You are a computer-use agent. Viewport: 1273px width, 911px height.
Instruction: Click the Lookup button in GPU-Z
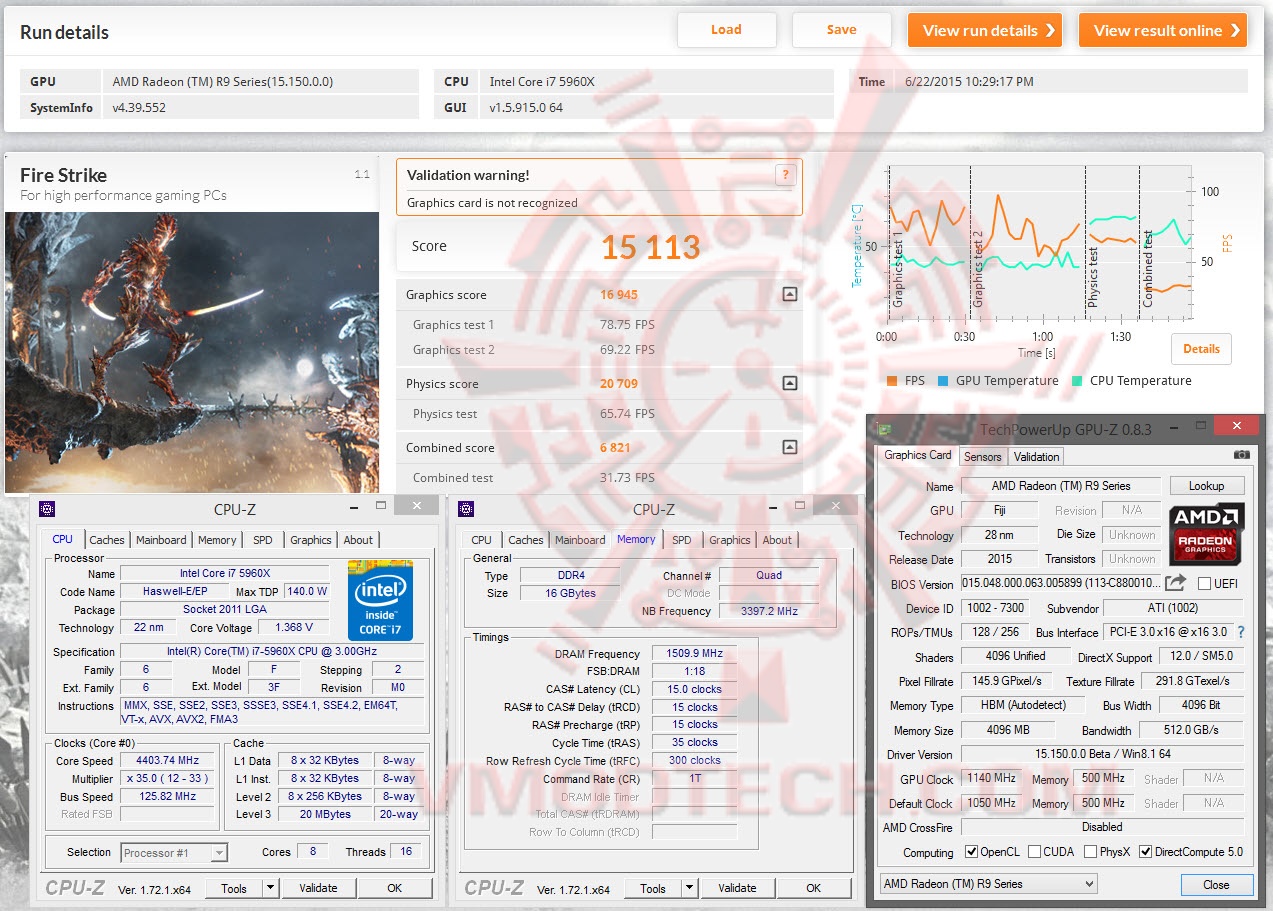tap(1206, 486)
